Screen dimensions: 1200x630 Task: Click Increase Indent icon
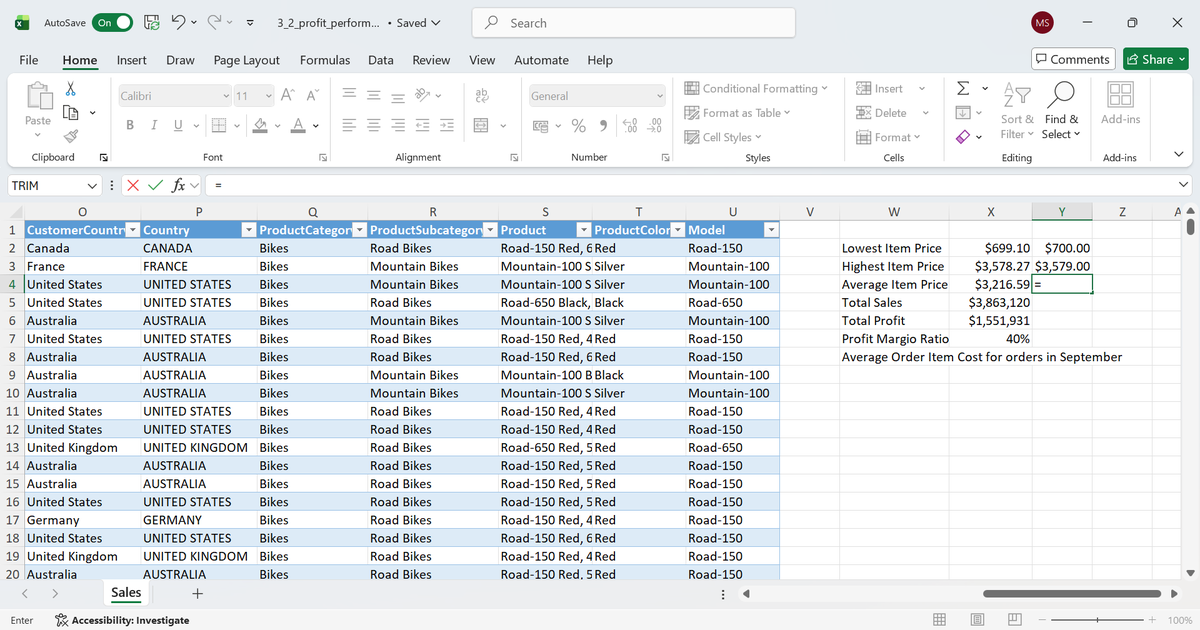coord(447,126)
